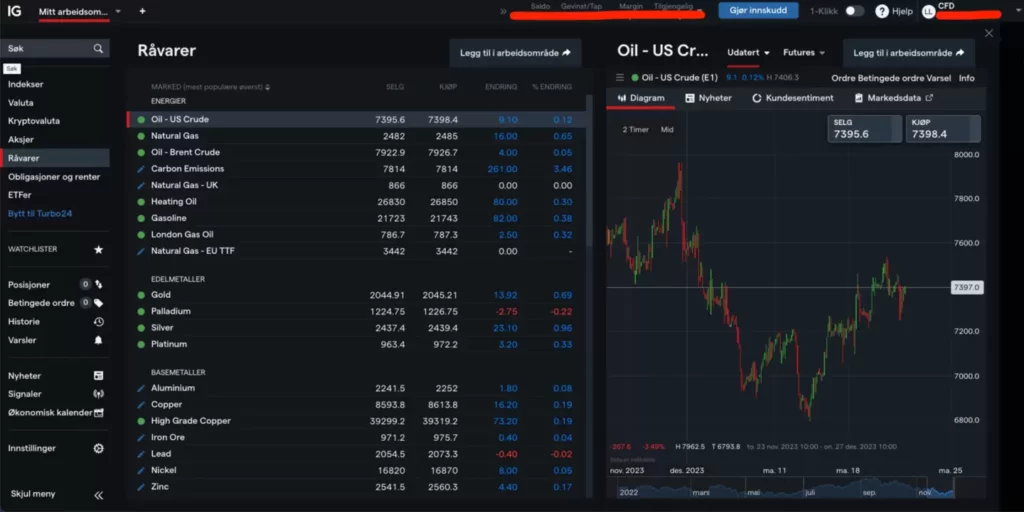Click the Bytt til Turbo24 link
This screenshot has width=1024, height=512.
[x=40, y=214]
